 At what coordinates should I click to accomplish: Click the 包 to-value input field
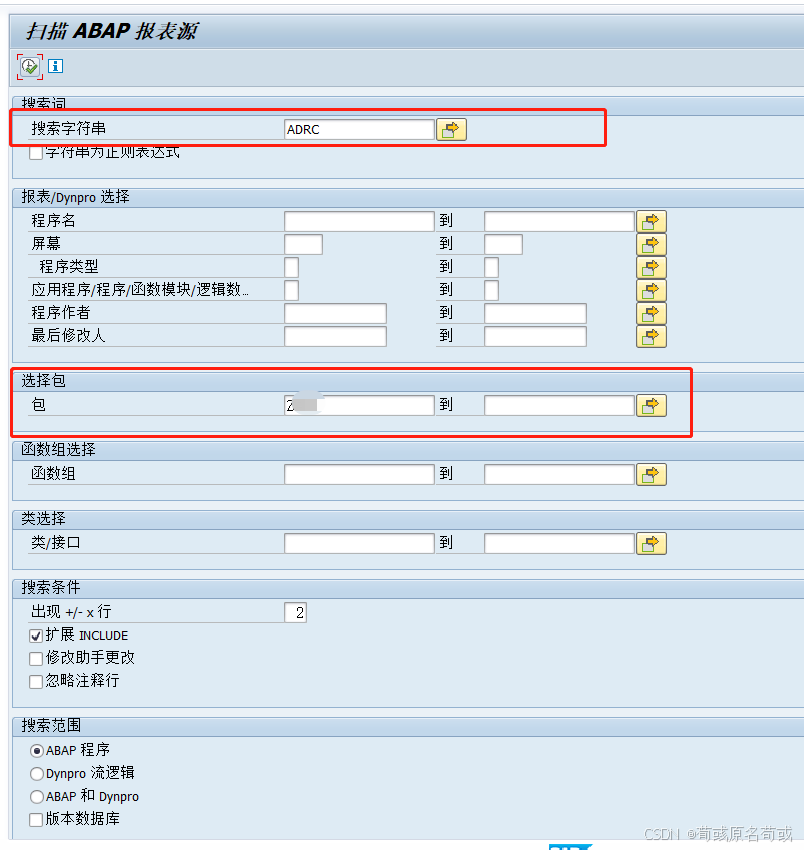[559, 405]
